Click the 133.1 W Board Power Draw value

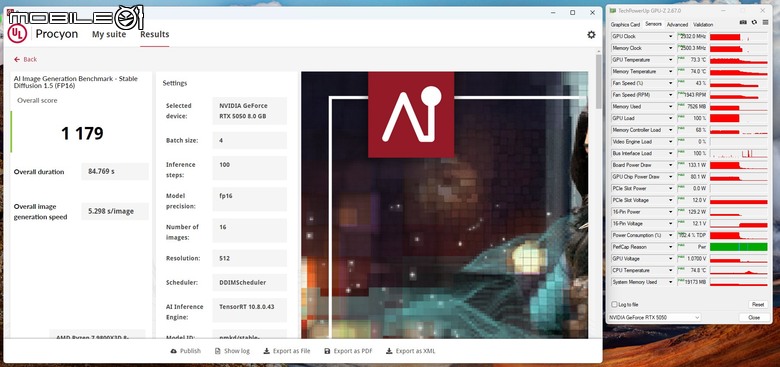pos(693,165)
